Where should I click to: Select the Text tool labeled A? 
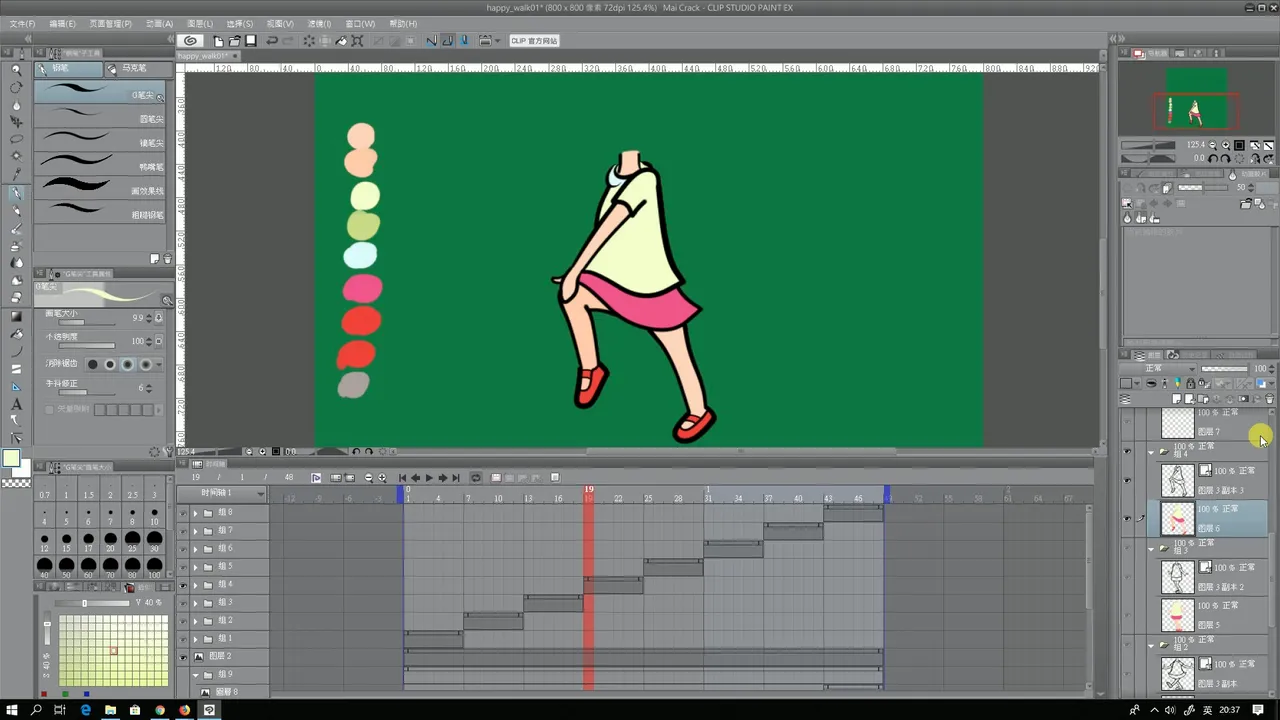pos(16,404)
